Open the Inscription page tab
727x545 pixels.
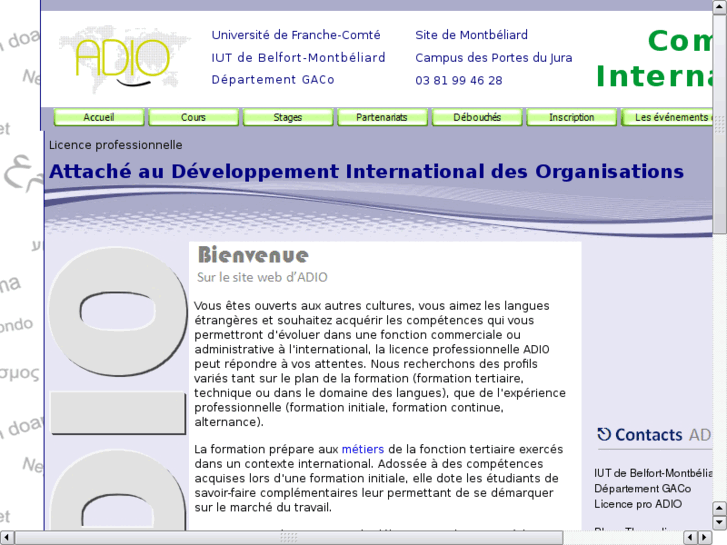pyautogui.click(x=571, y=117)
